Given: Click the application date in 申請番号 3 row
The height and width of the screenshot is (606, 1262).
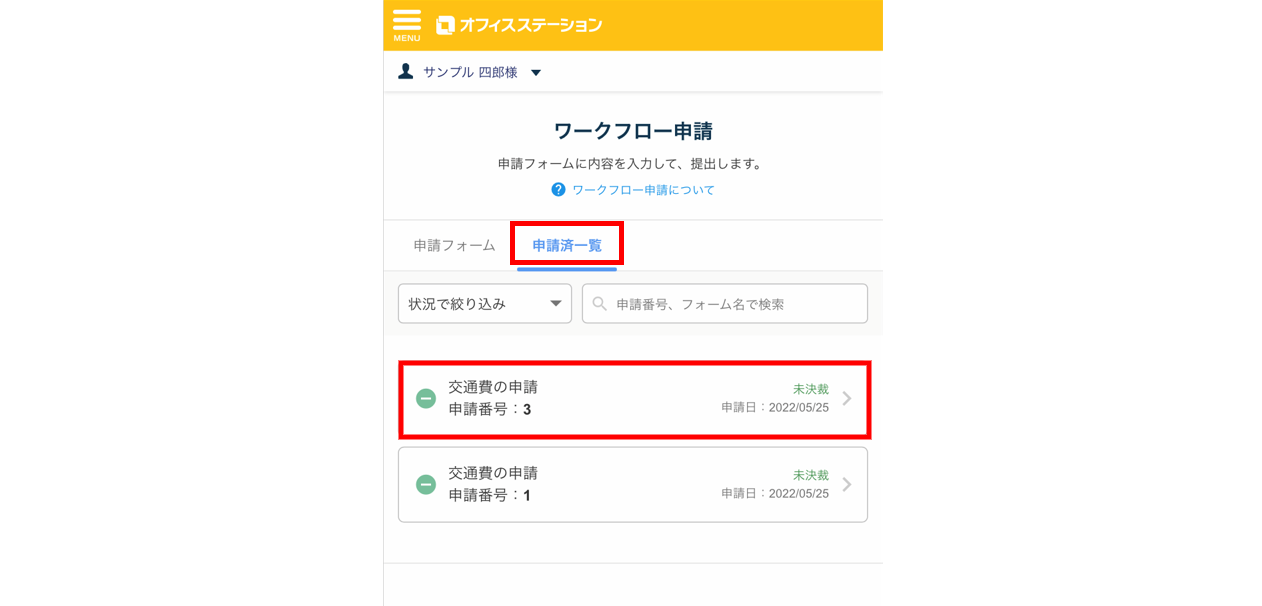Looking at the screenshot, I should (775, 408).
